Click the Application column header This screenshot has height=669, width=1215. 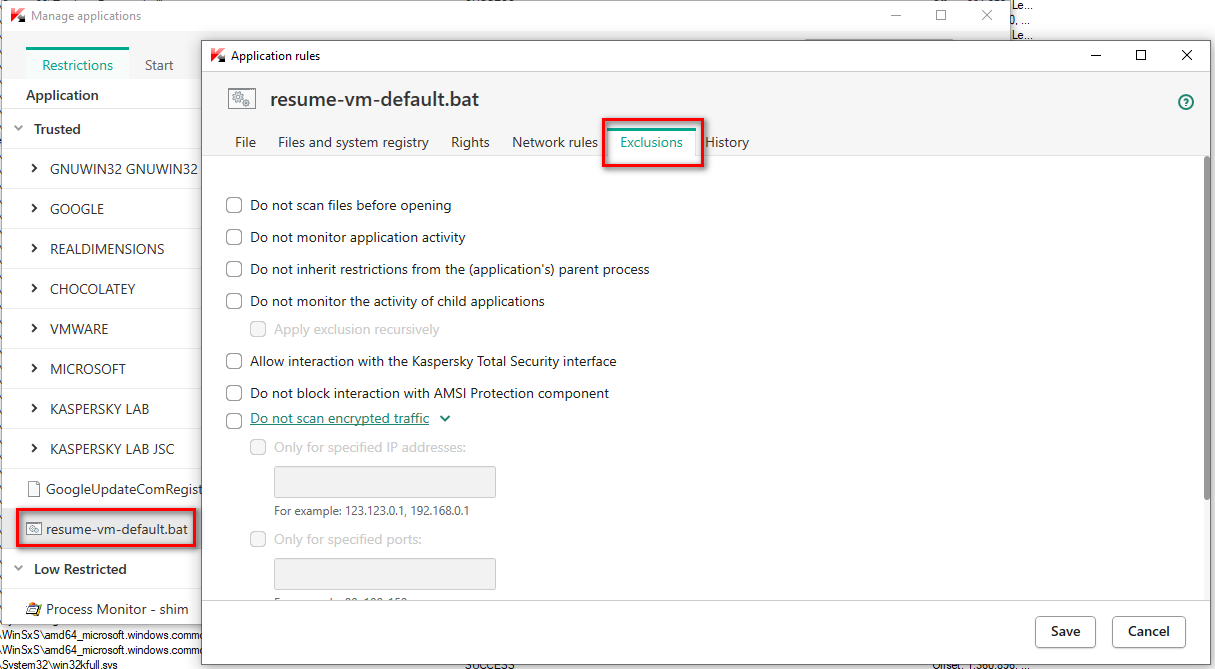pos(62,96)
